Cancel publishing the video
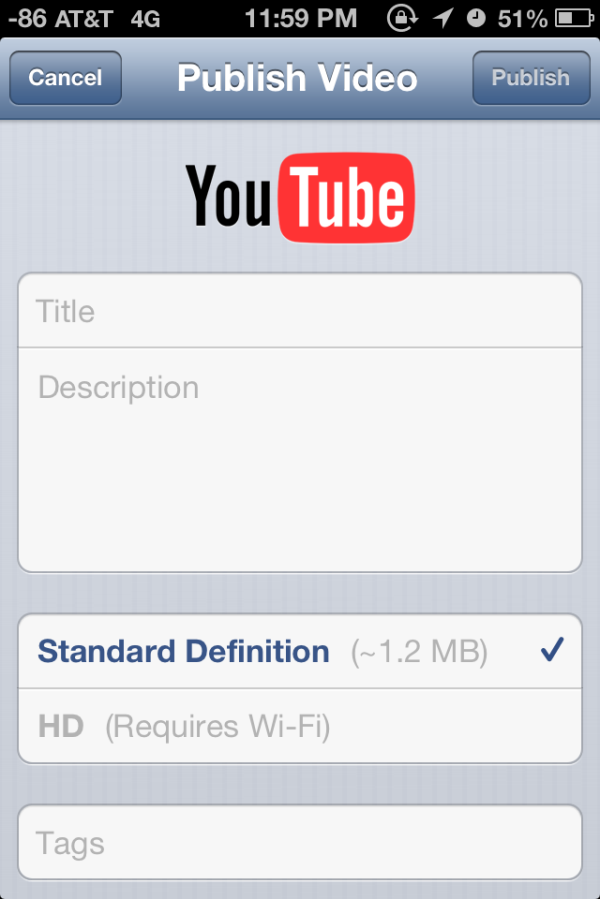This screenshot has width=600, height=899. tap(65, 78)
